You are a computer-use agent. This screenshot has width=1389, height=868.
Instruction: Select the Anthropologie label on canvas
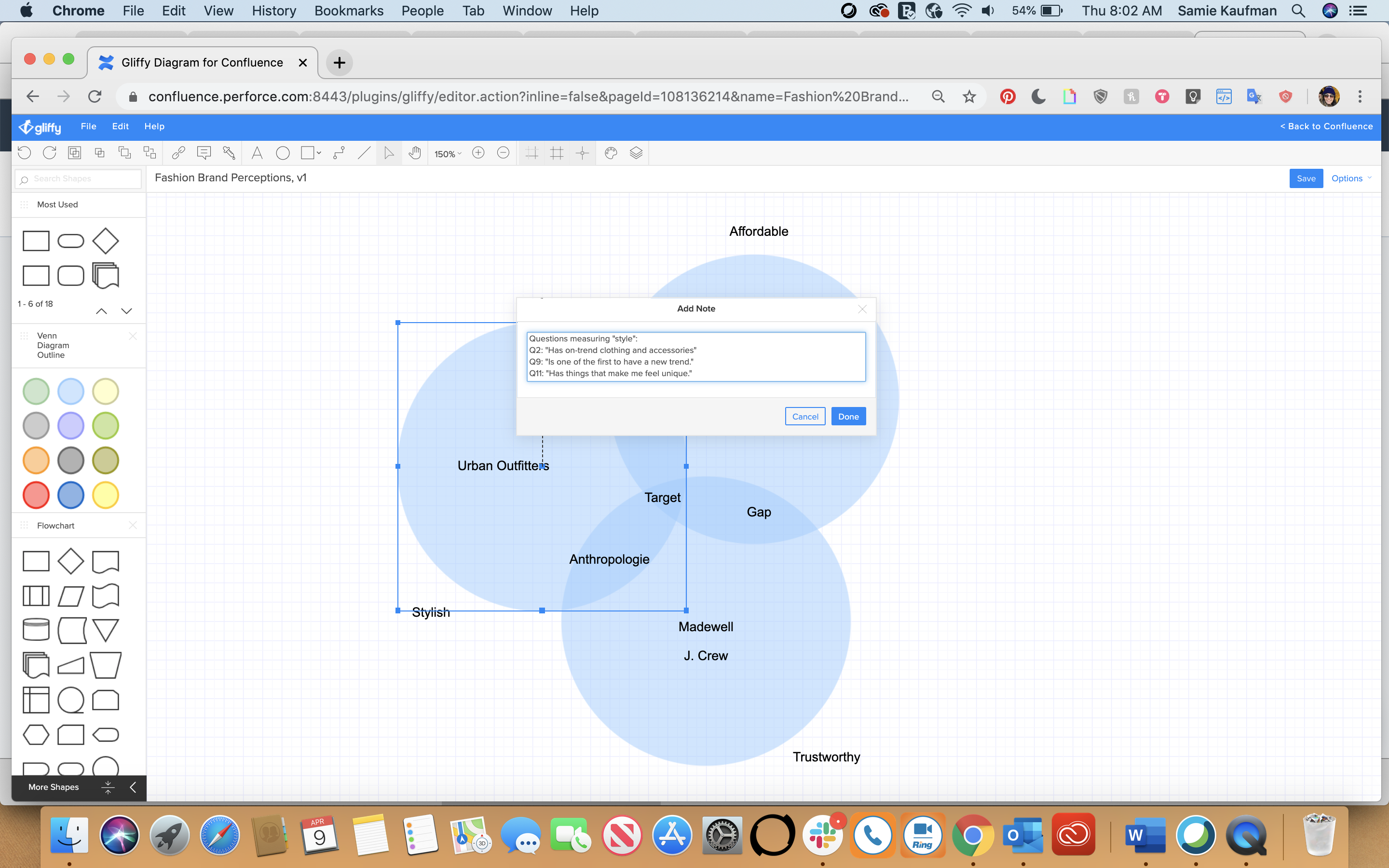pos(609,559)
